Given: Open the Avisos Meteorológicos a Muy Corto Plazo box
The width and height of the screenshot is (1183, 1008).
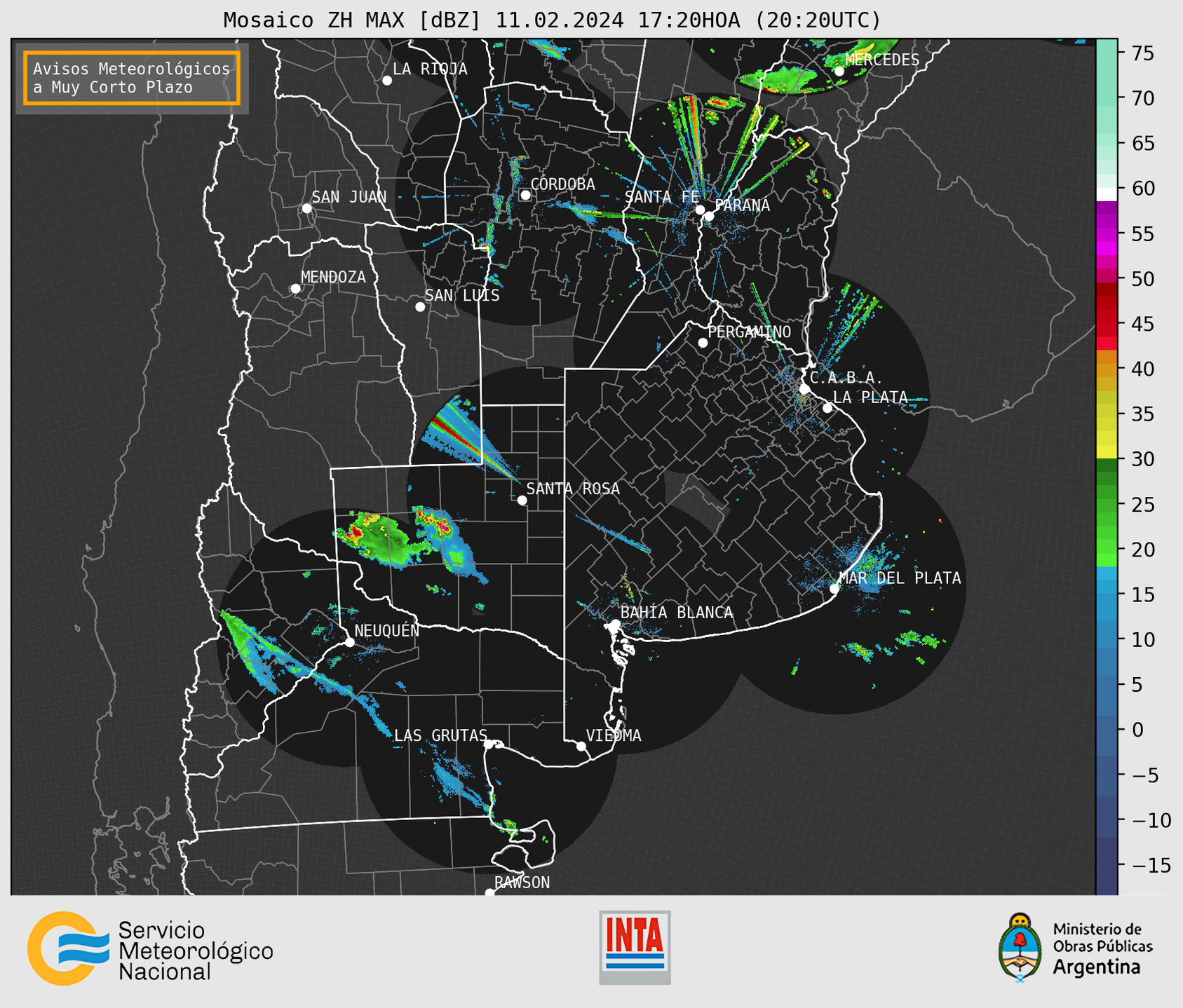Looking at the screenshot, I should coord(132,78).
